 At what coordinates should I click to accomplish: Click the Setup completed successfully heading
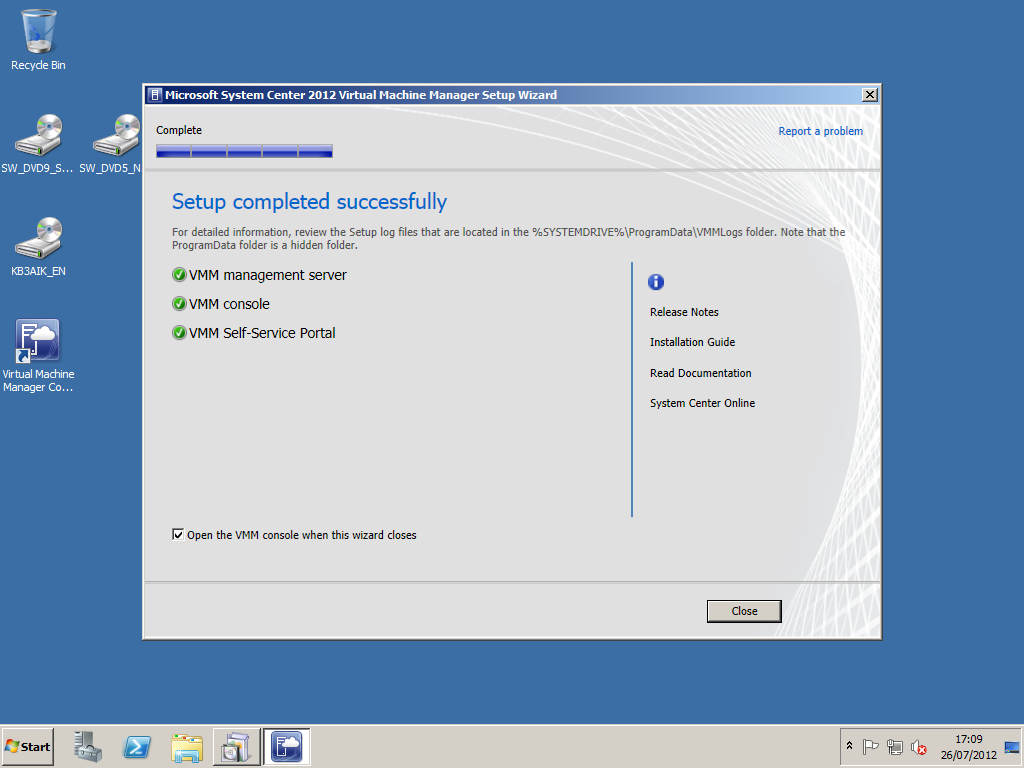310,202
